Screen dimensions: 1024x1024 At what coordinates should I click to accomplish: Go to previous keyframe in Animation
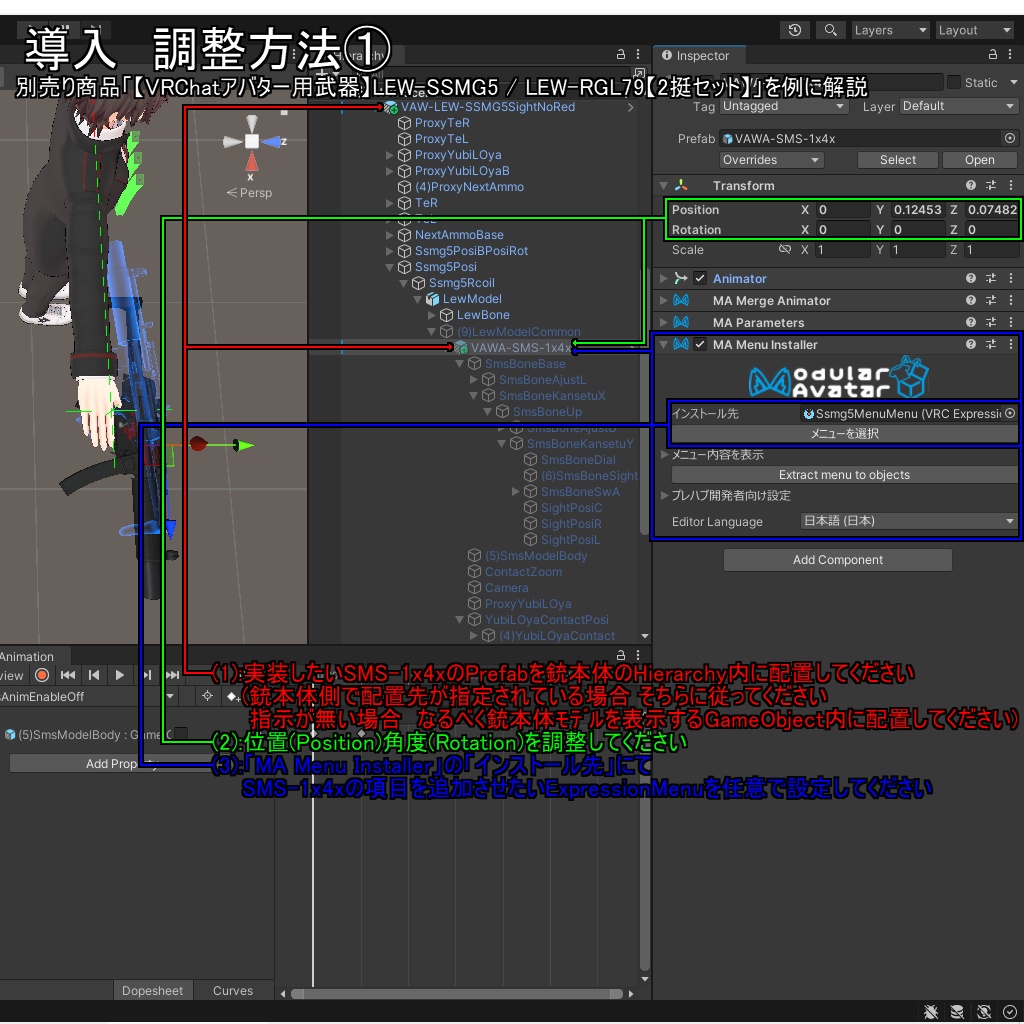point(94,675)
